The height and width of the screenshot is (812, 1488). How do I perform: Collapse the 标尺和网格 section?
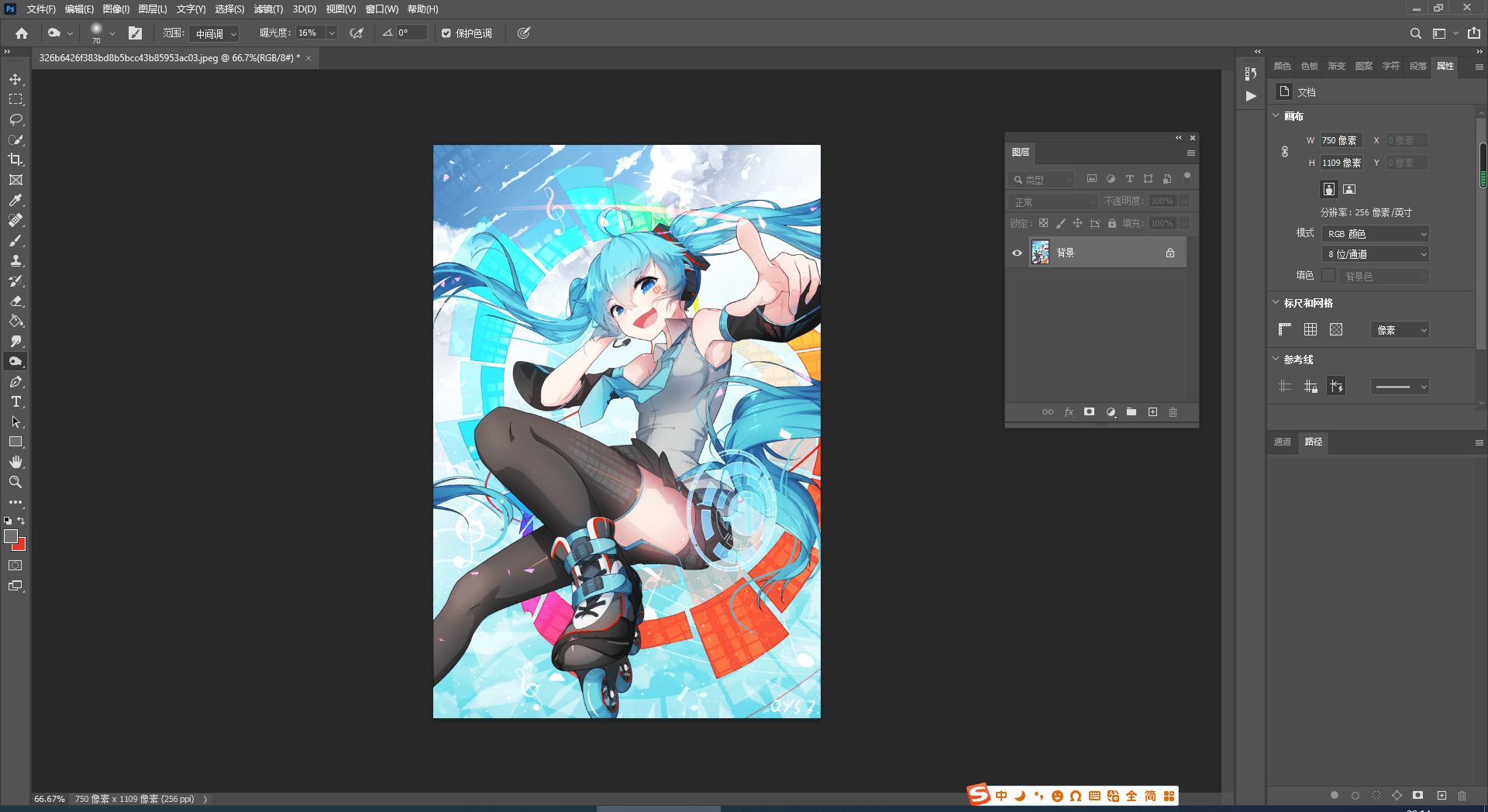tap(1276, 302)
